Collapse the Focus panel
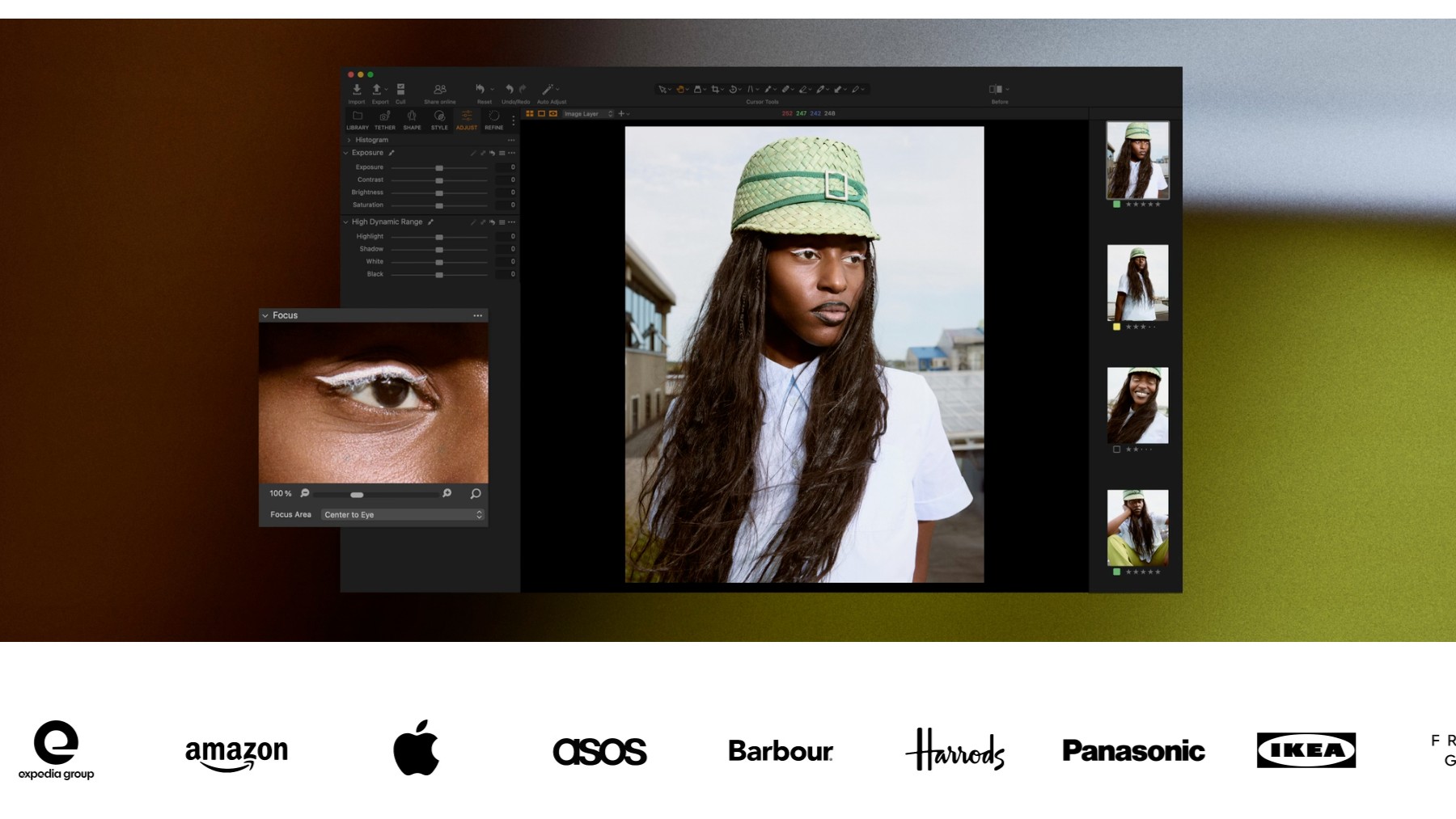 [265, 315]
